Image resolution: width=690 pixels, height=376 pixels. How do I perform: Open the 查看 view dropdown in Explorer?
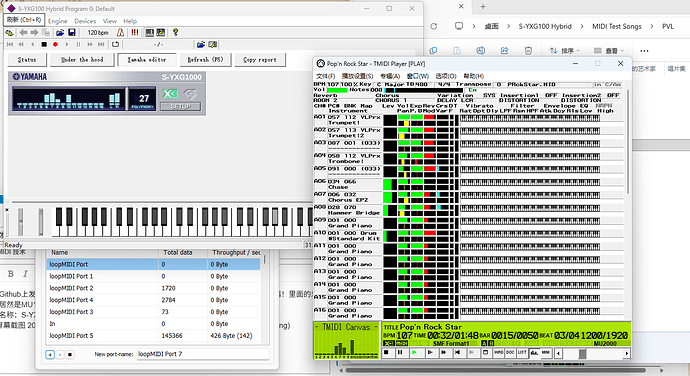609,51
